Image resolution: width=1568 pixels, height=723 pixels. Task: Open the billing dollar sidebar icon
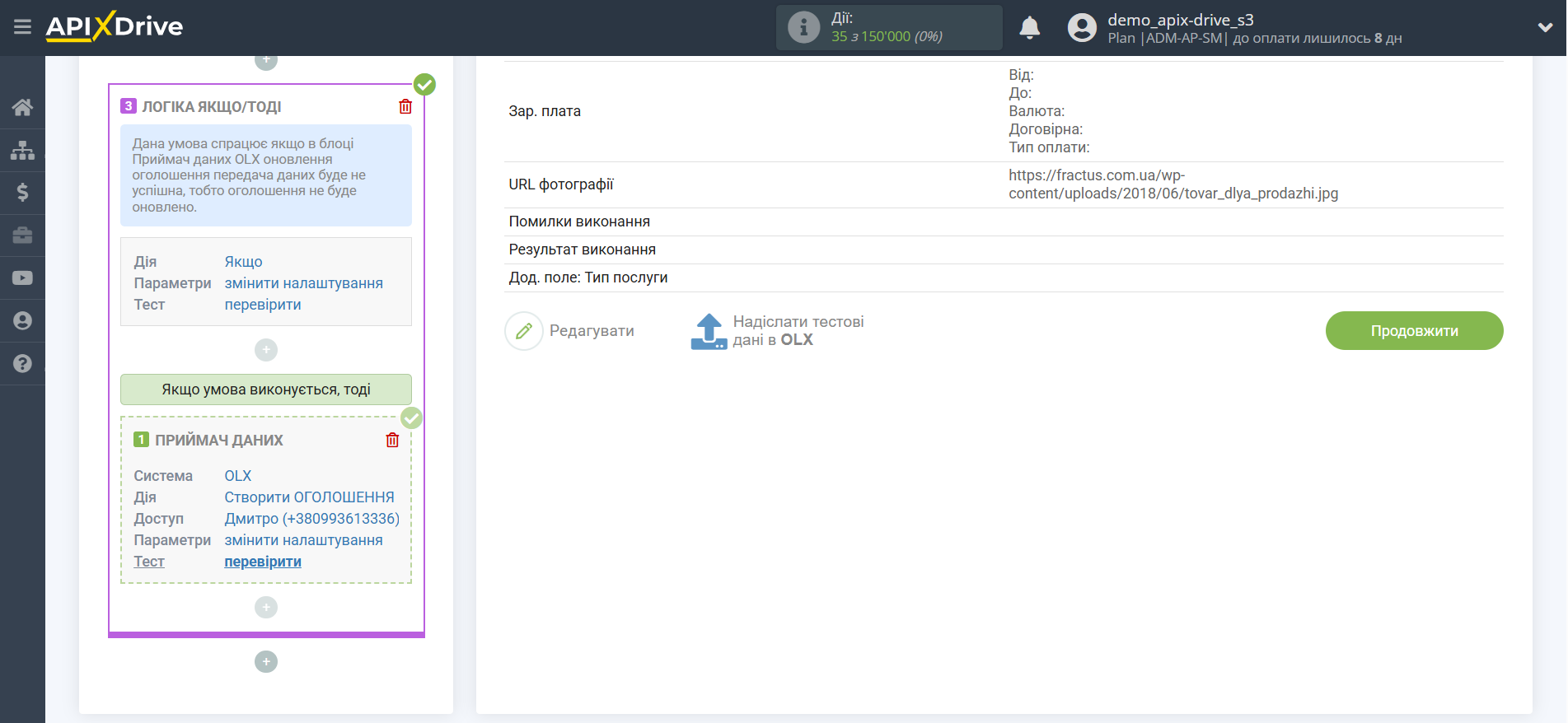pos(22,193)
